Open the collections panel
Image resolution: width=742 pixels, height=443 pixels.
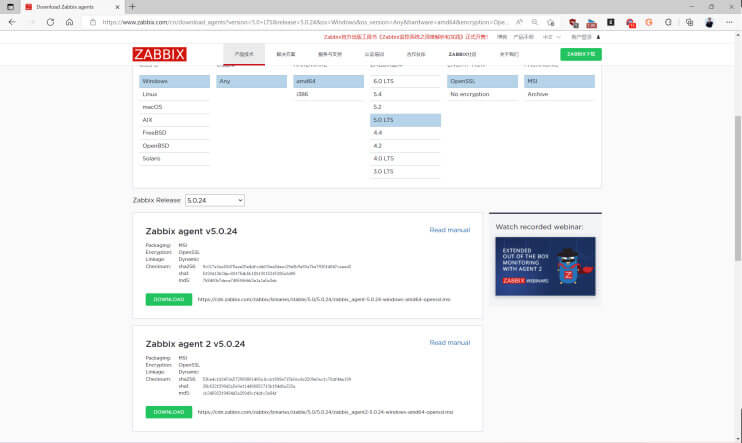[689, 22]
